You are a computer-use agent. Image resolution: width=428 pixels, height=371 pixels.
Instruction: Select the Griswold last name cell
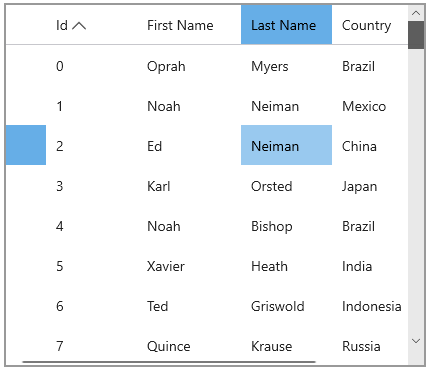(x=286, y=306)
